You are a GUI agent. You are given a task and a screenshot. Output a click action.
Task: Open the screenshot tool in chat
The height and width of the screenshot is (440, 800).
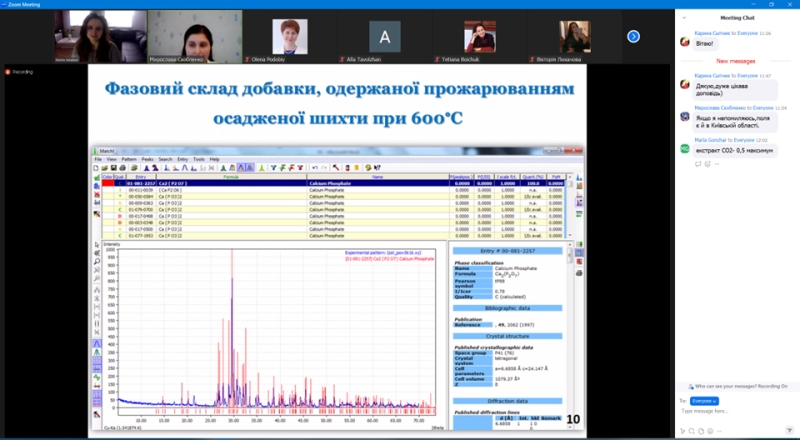pos(692,431)
